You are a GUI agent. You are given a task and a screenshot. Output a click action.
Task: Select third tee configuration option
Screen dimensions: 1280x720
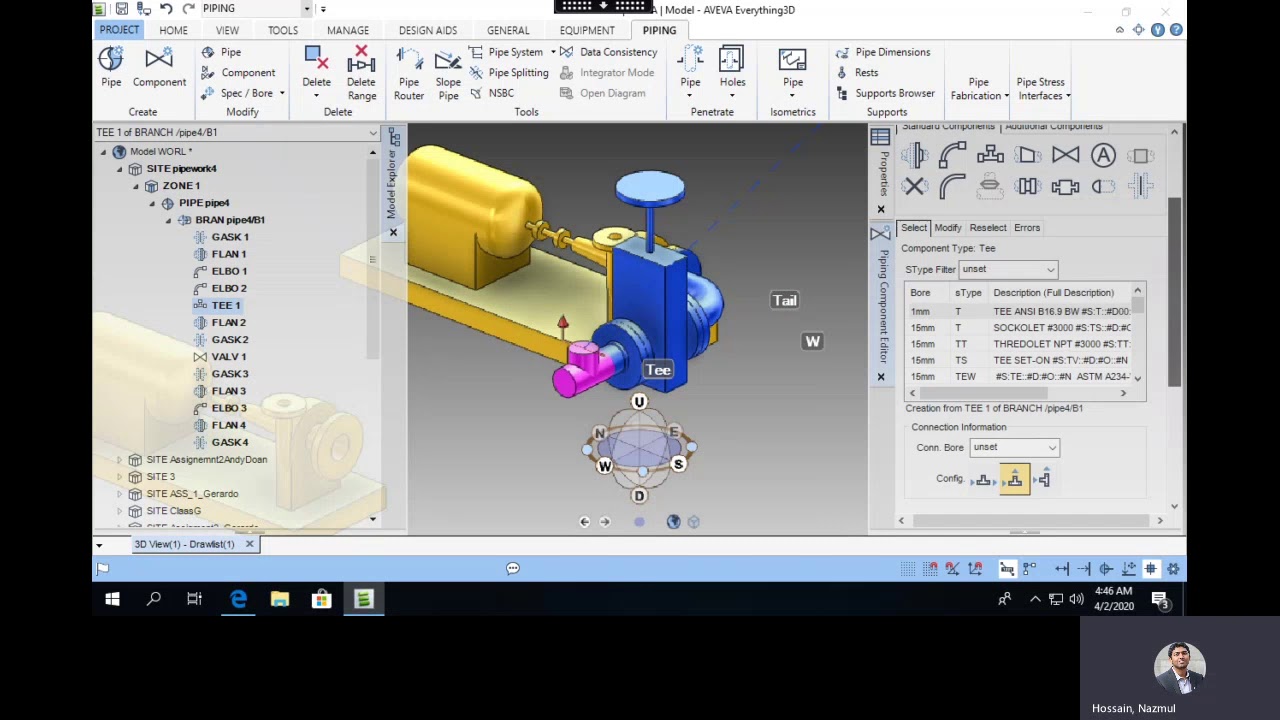coord(1043,480)
